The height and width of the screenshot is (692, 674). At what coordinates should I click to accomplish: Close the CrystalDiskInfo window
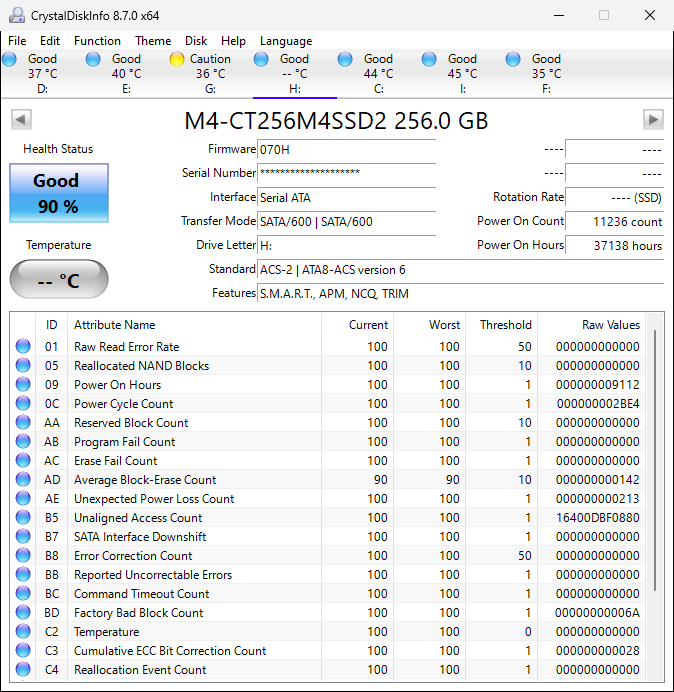(x=650, y=15)
